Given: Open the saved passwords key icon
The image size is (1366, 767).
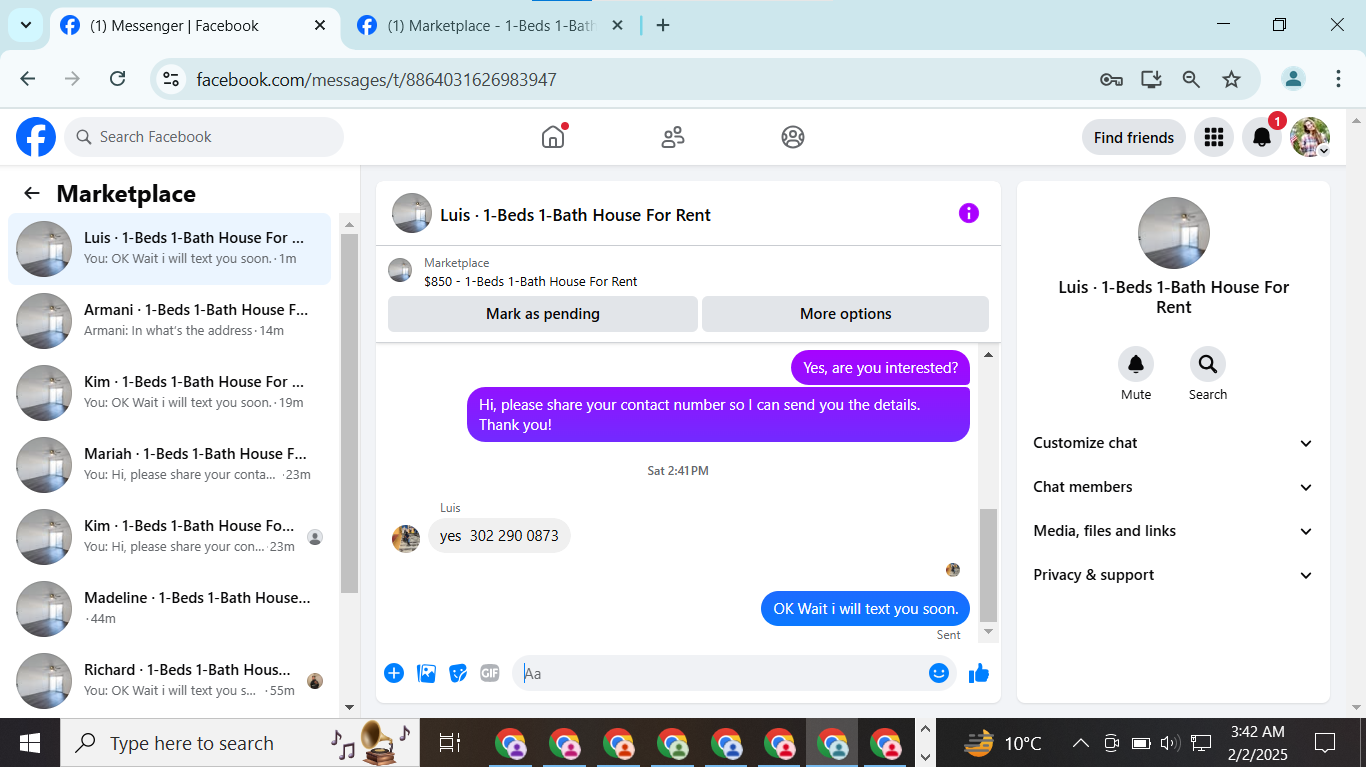Looking at the screenshot, I should pyautogui.click(x=1111, y=79).
